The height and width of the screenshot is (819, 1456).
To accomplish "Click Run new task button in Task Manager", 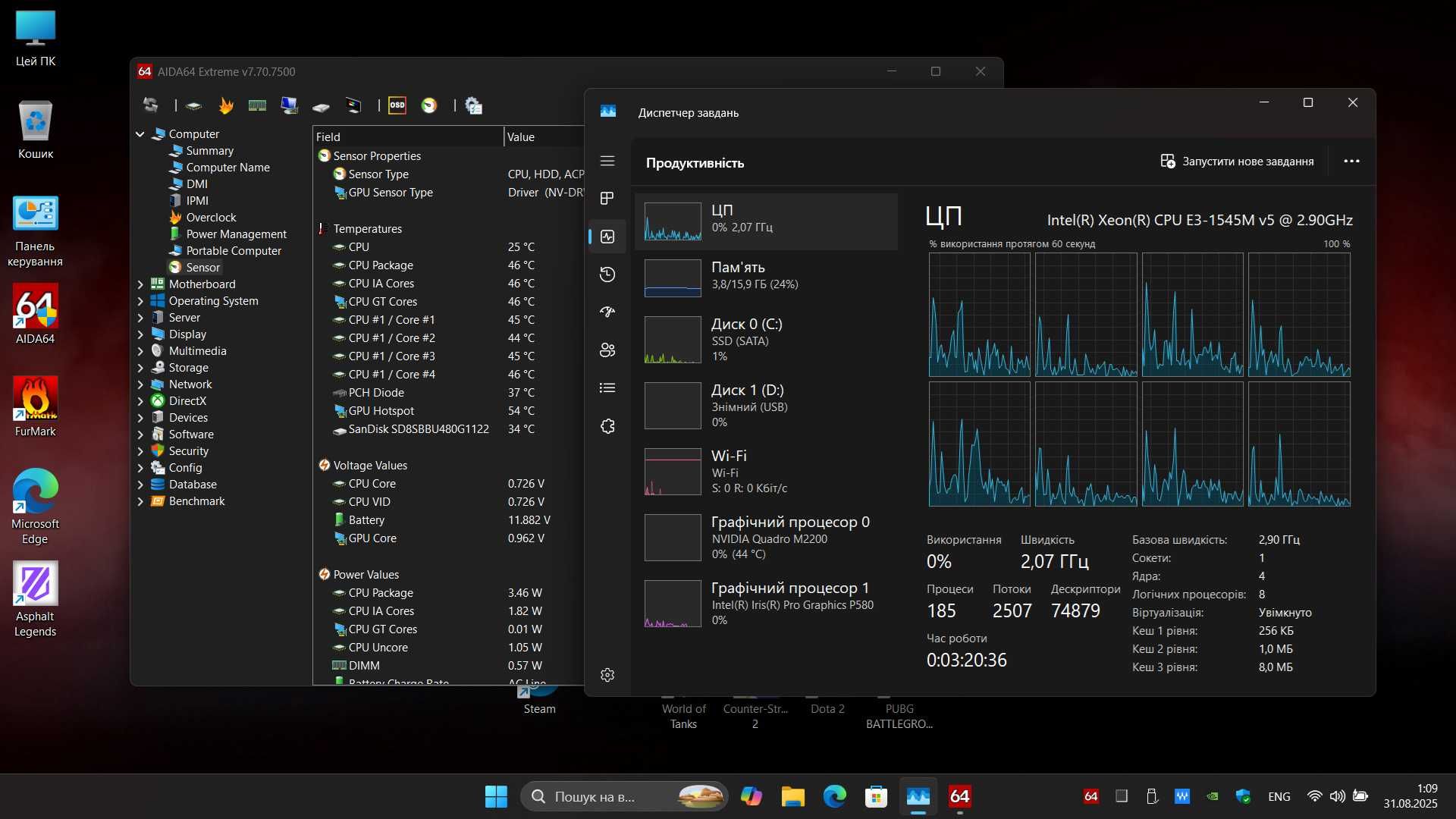I will [x=1237, y=162].
